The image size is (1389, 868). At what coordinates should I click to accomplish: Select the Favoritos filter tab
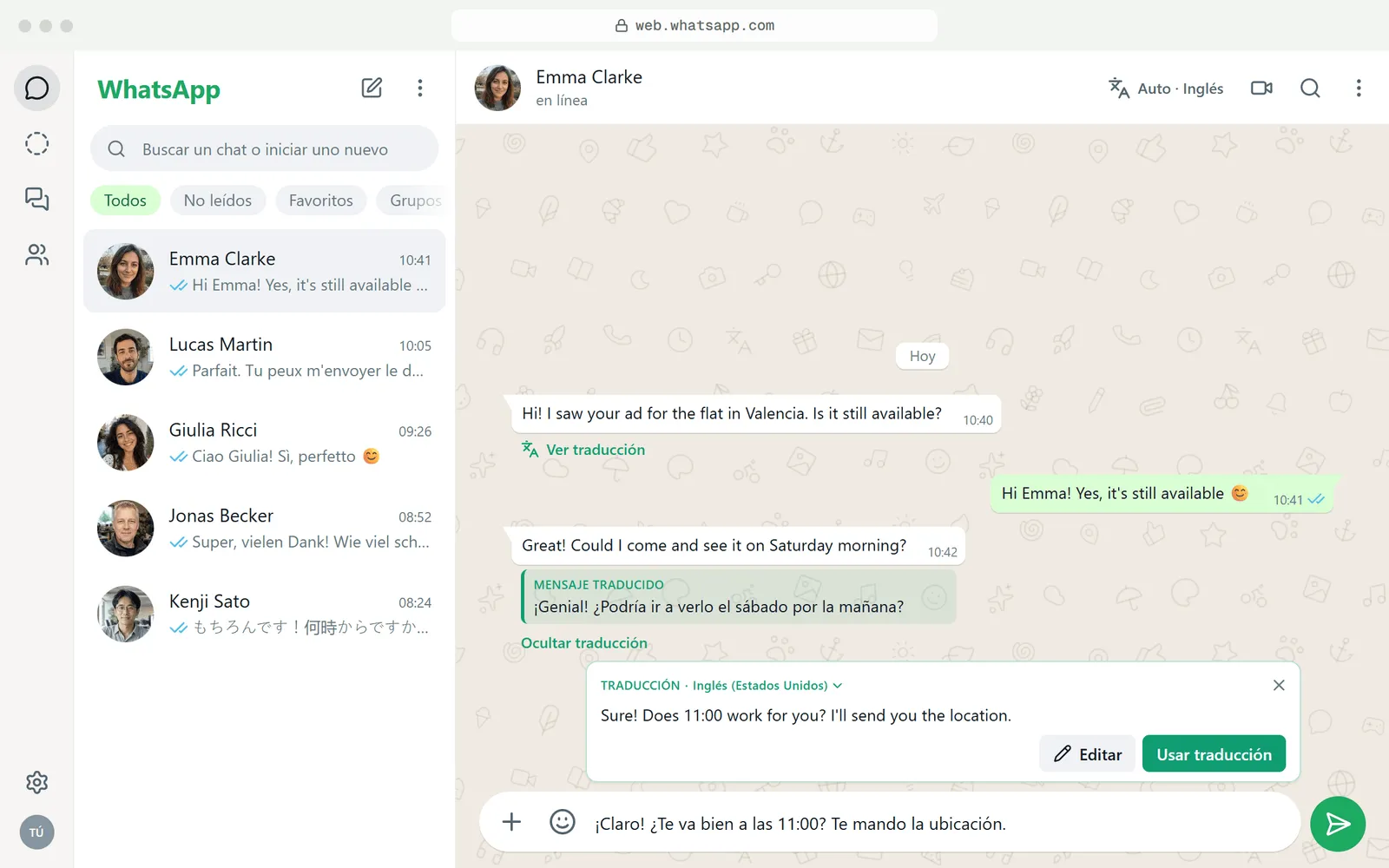click(321, 201)
